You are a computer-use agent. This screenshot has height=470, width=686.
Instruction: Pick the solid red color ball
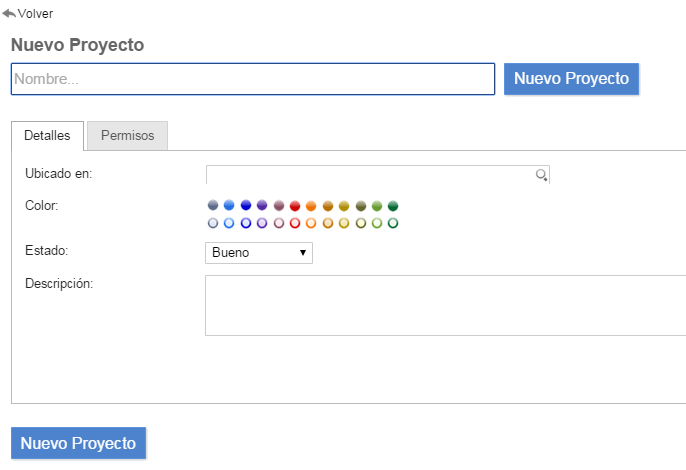click(x=295, y=206)
